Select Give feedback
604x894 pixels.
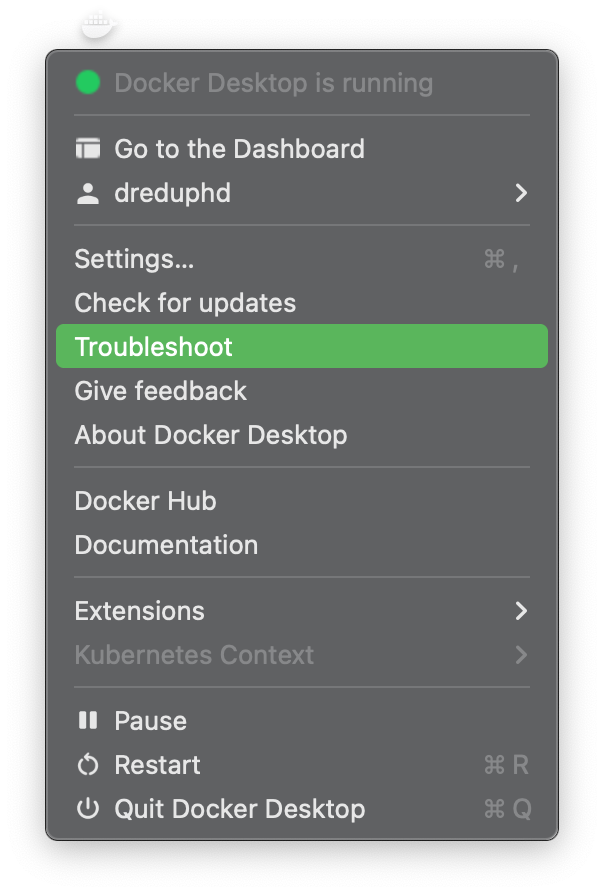[x=160, y=391]
